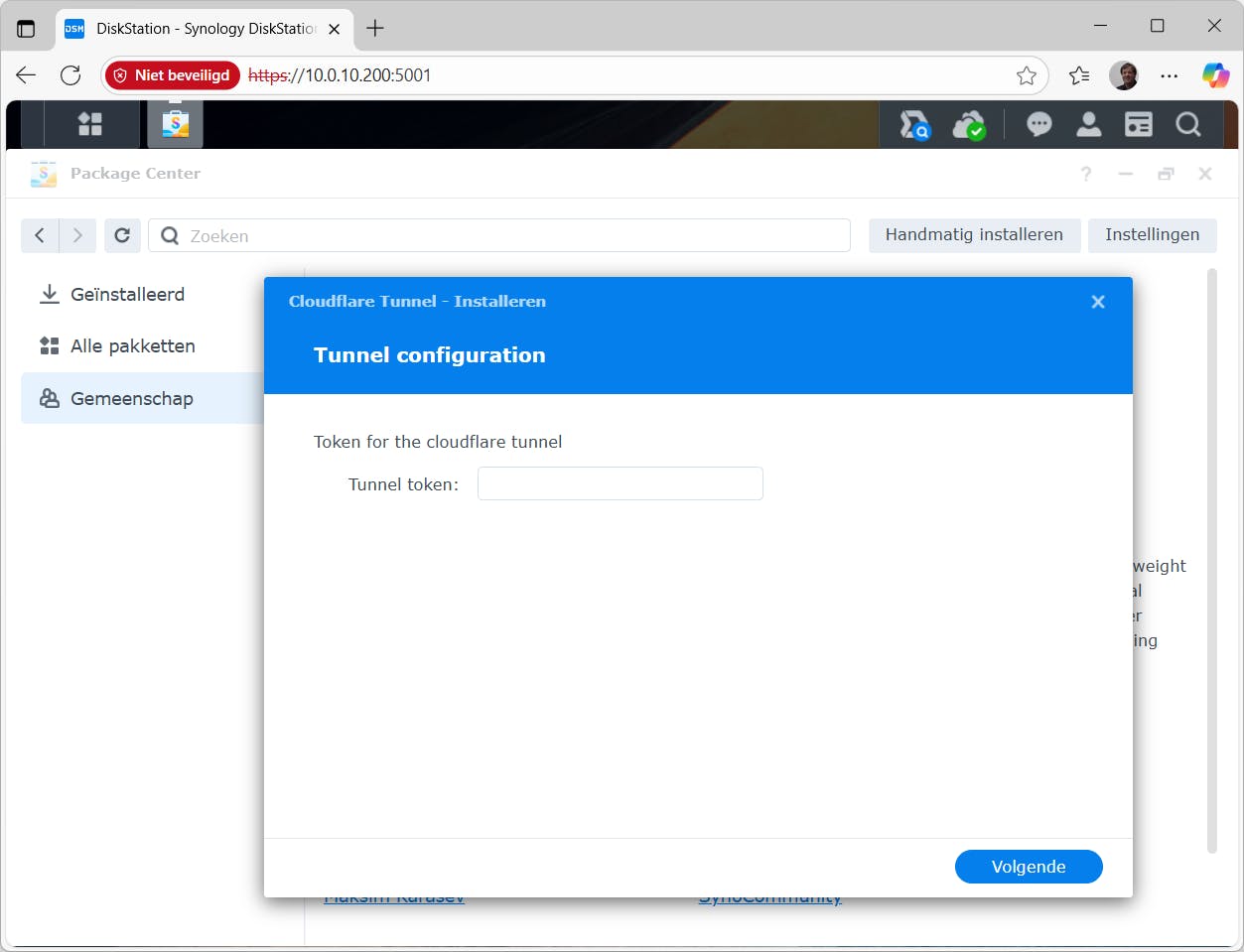Open browser tab actions menu icon
Screen dimensions: 1244x952
[26, 29]
